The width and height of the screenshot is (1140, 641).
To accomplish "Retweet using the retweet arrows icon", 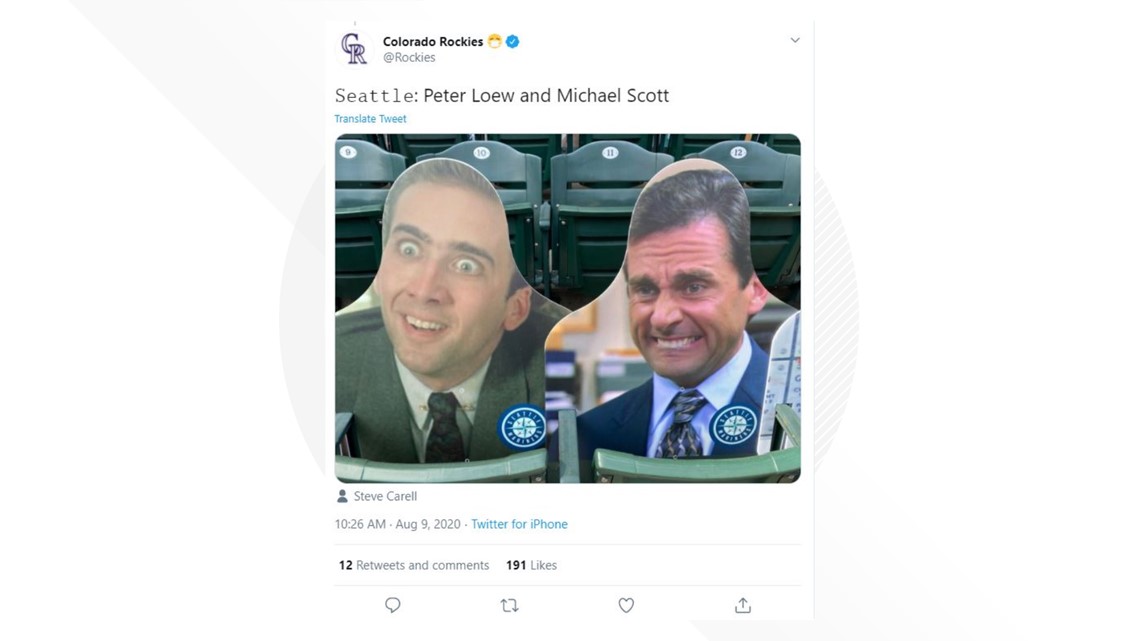I will (x=510, y=605).
